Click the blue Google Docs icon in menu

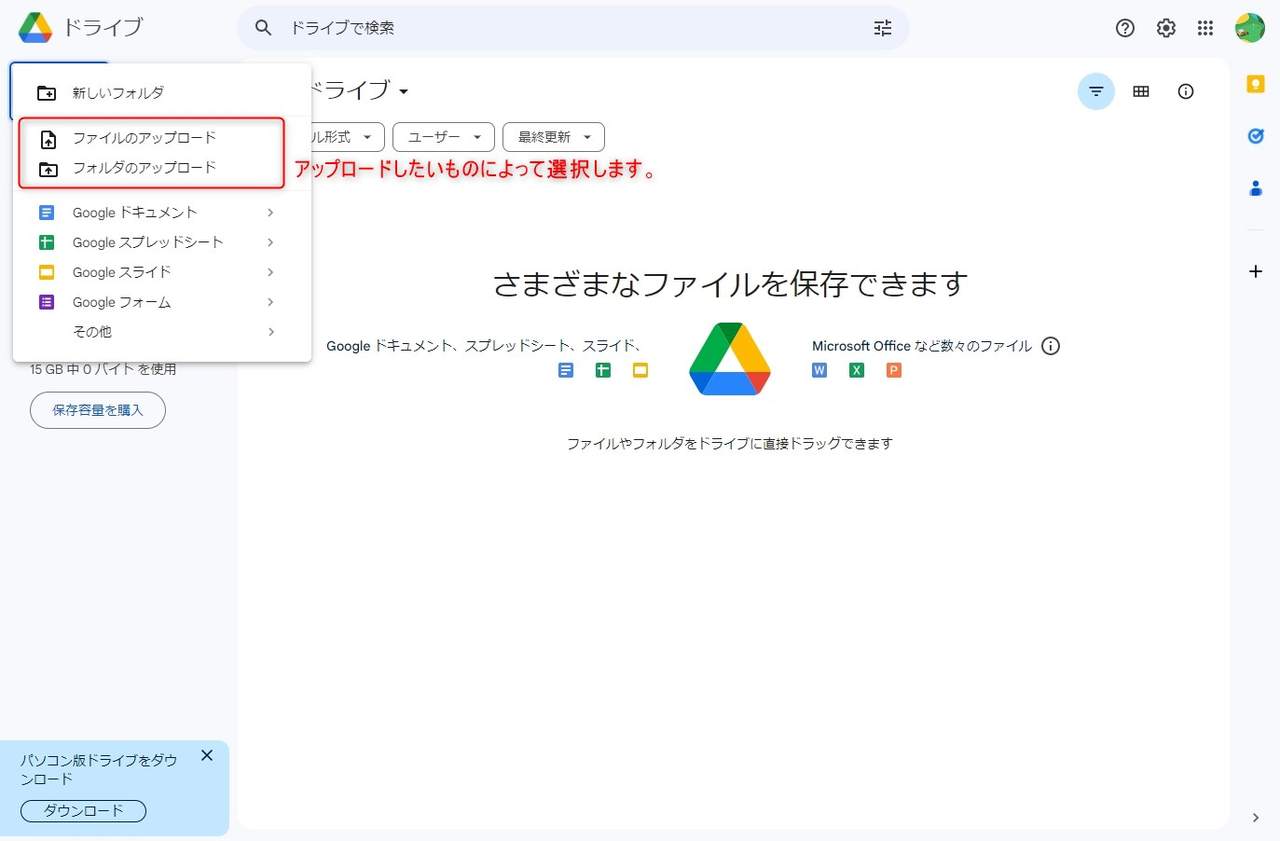click(x=46, y=212)
